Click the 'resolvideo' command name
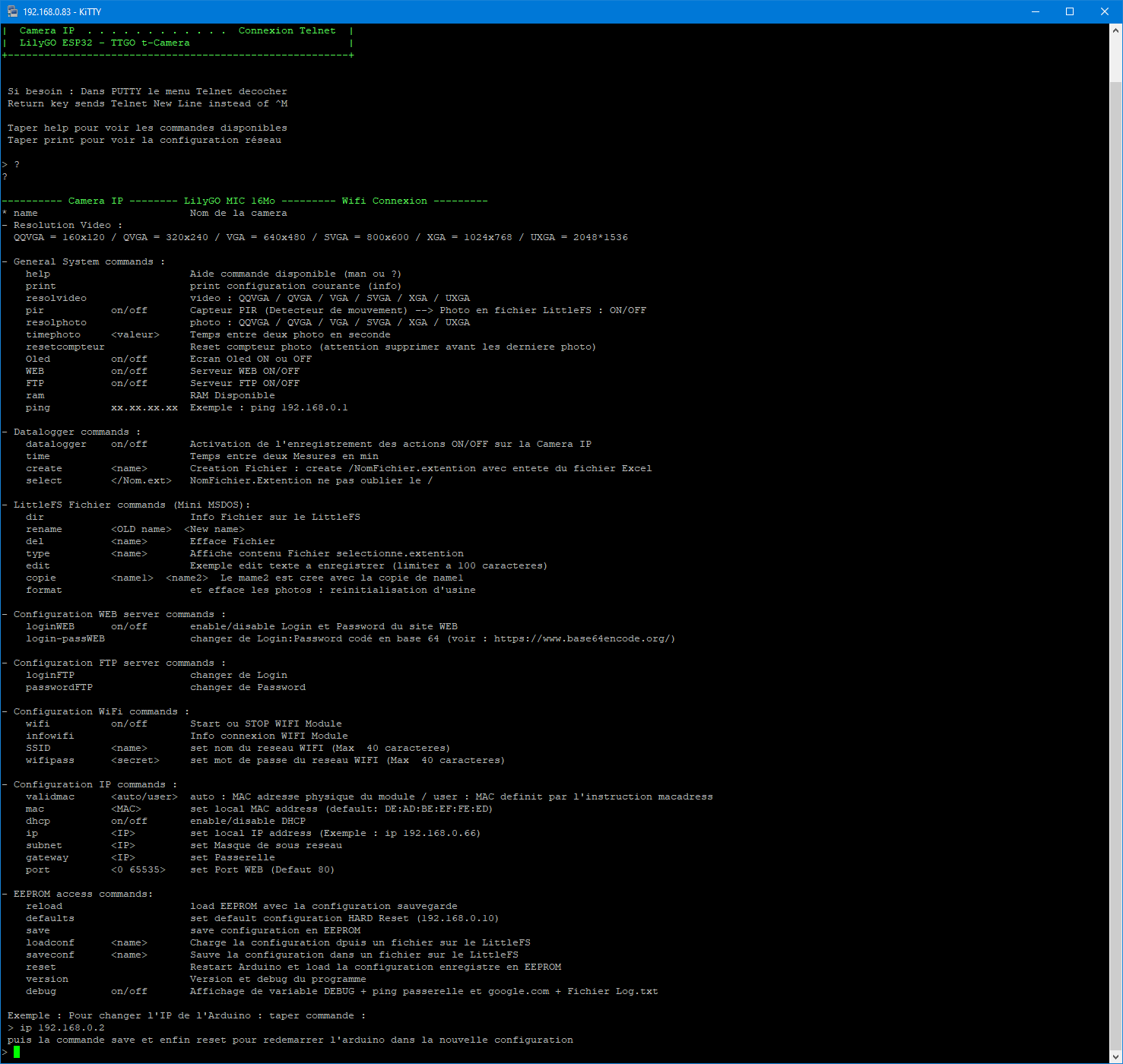This screenshot has height=1064, width=1123. click(x=56, y=298)
